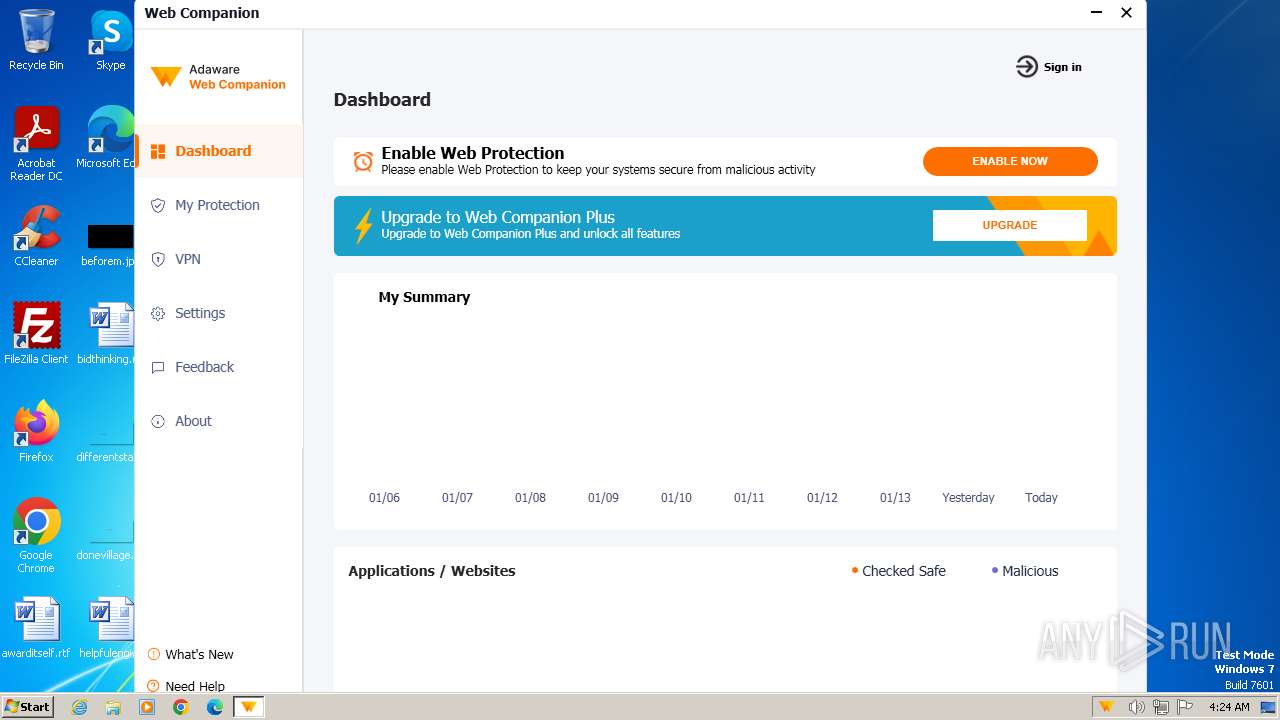Image resolution: width=1280 pixels, height=720 pixels.
Task: Click the Adaware Web Companion logo
Action: [x=218, y=77]
